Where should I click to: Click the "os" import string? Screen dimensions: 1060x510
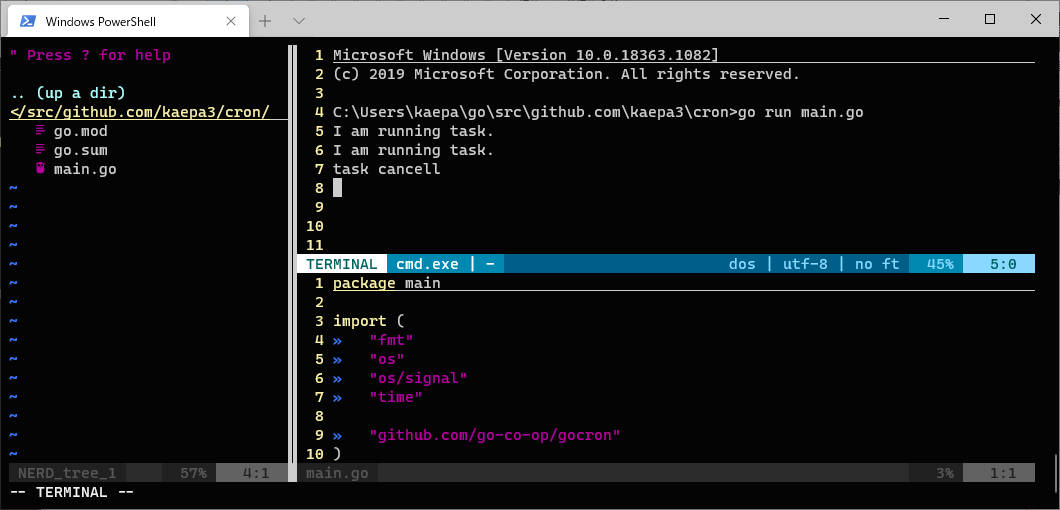387,359
